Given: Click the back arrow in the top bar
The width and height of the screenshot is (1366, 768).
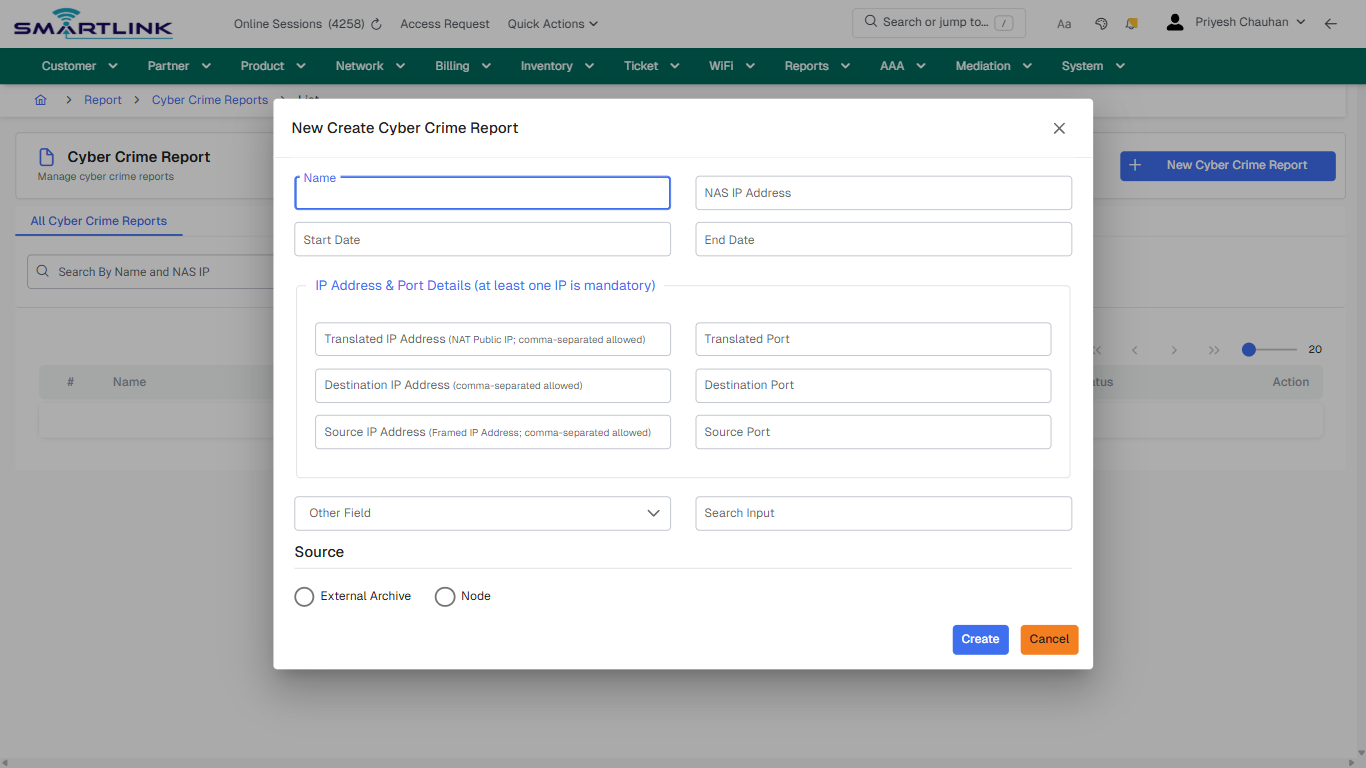Looking at the screenshot, I should coord(1331,22).
